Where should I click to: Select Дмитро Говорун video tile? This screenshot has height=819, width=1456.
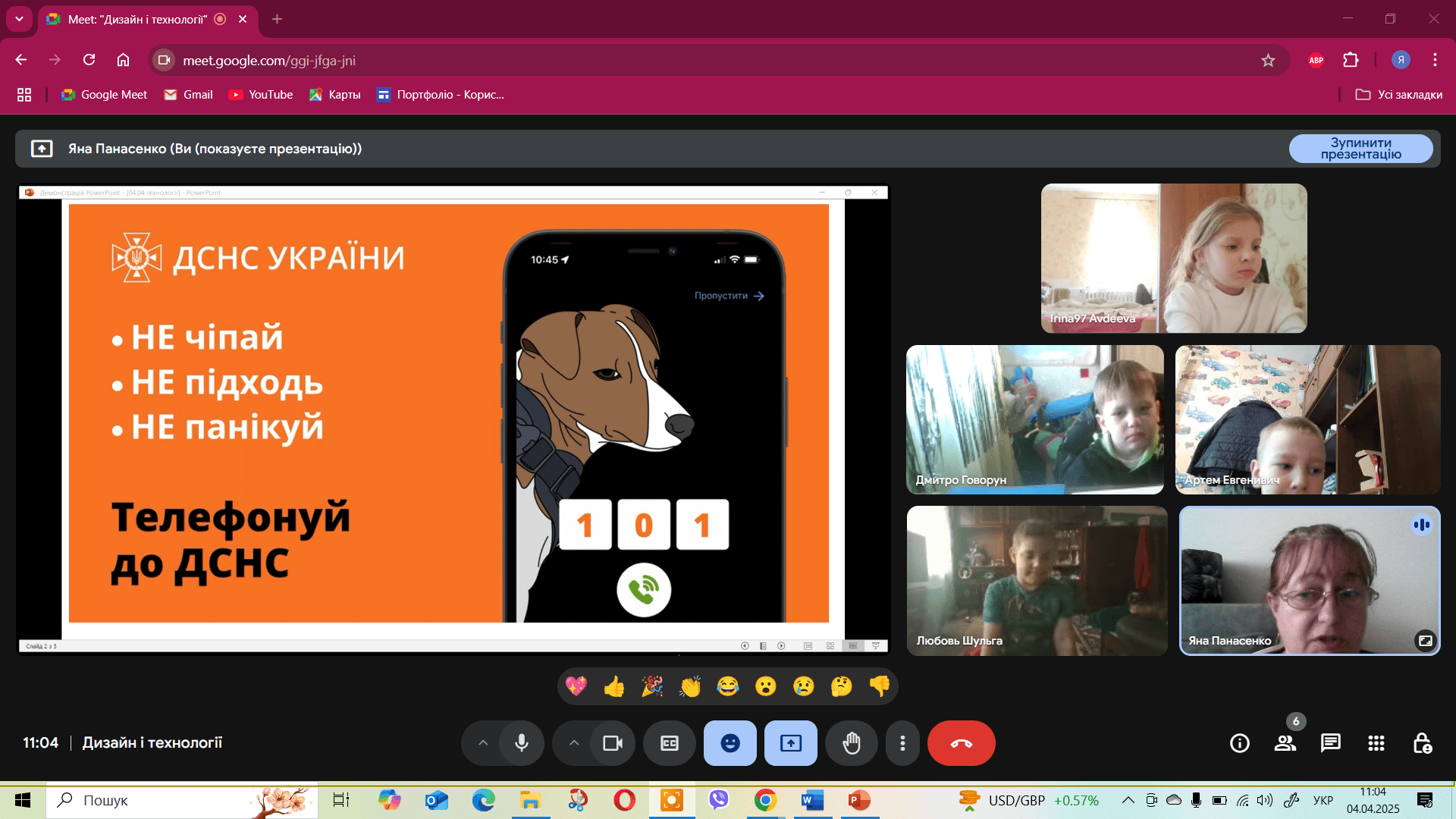(1035, 419)
